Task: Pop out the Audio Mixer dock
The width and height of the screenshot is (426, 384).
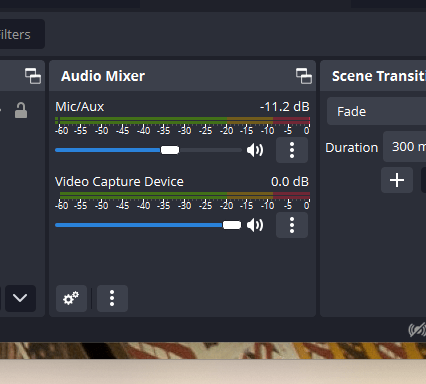Action: click(304, 76)
